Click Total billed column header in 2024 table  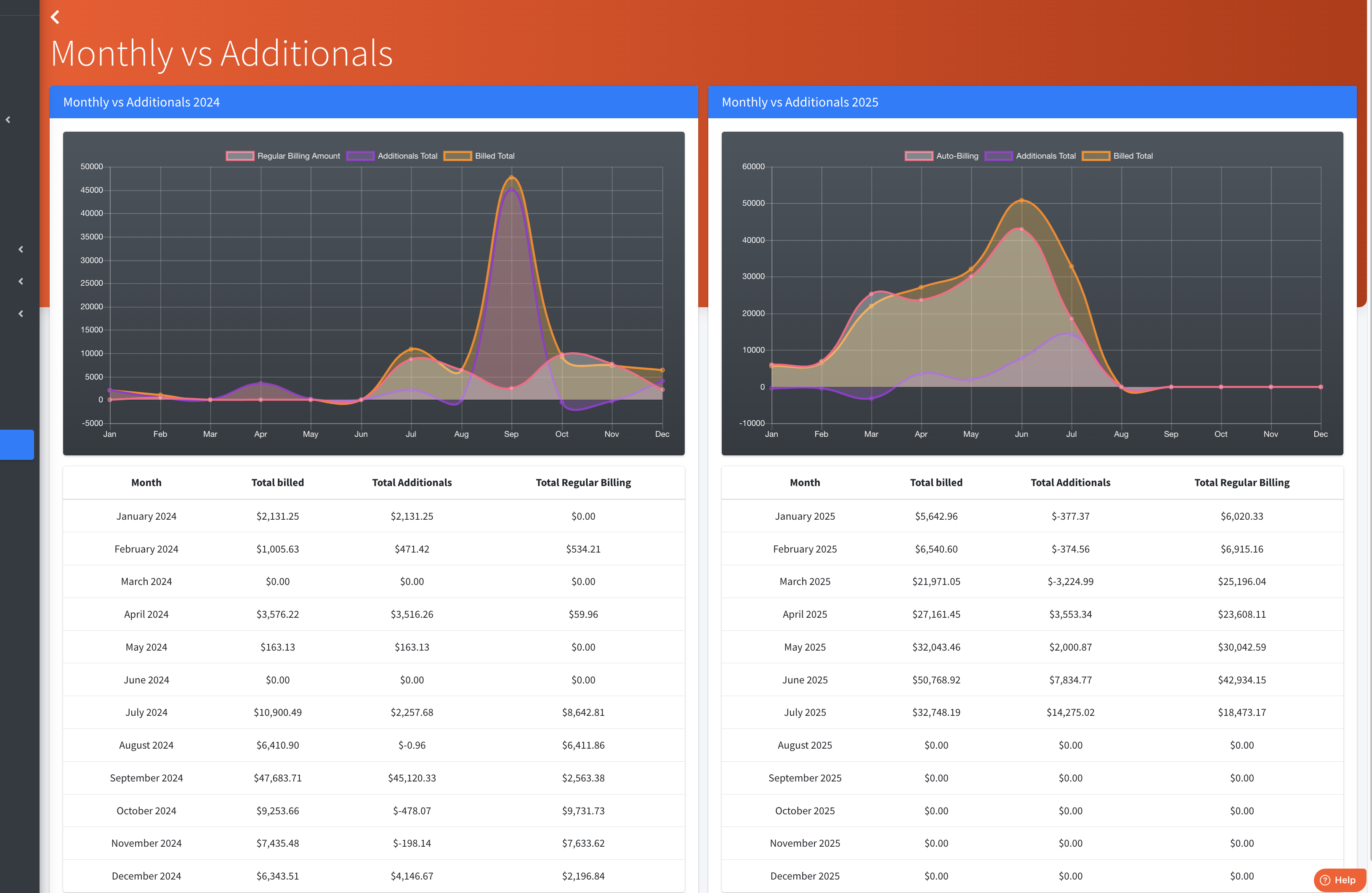277,483
